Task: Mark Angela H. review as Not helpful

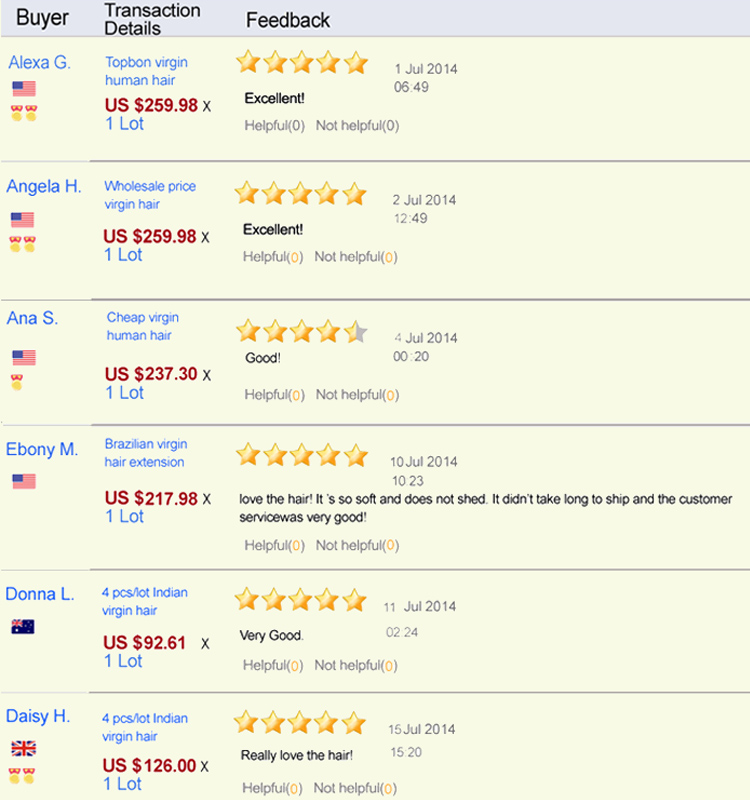Action: tap(356, 257)
